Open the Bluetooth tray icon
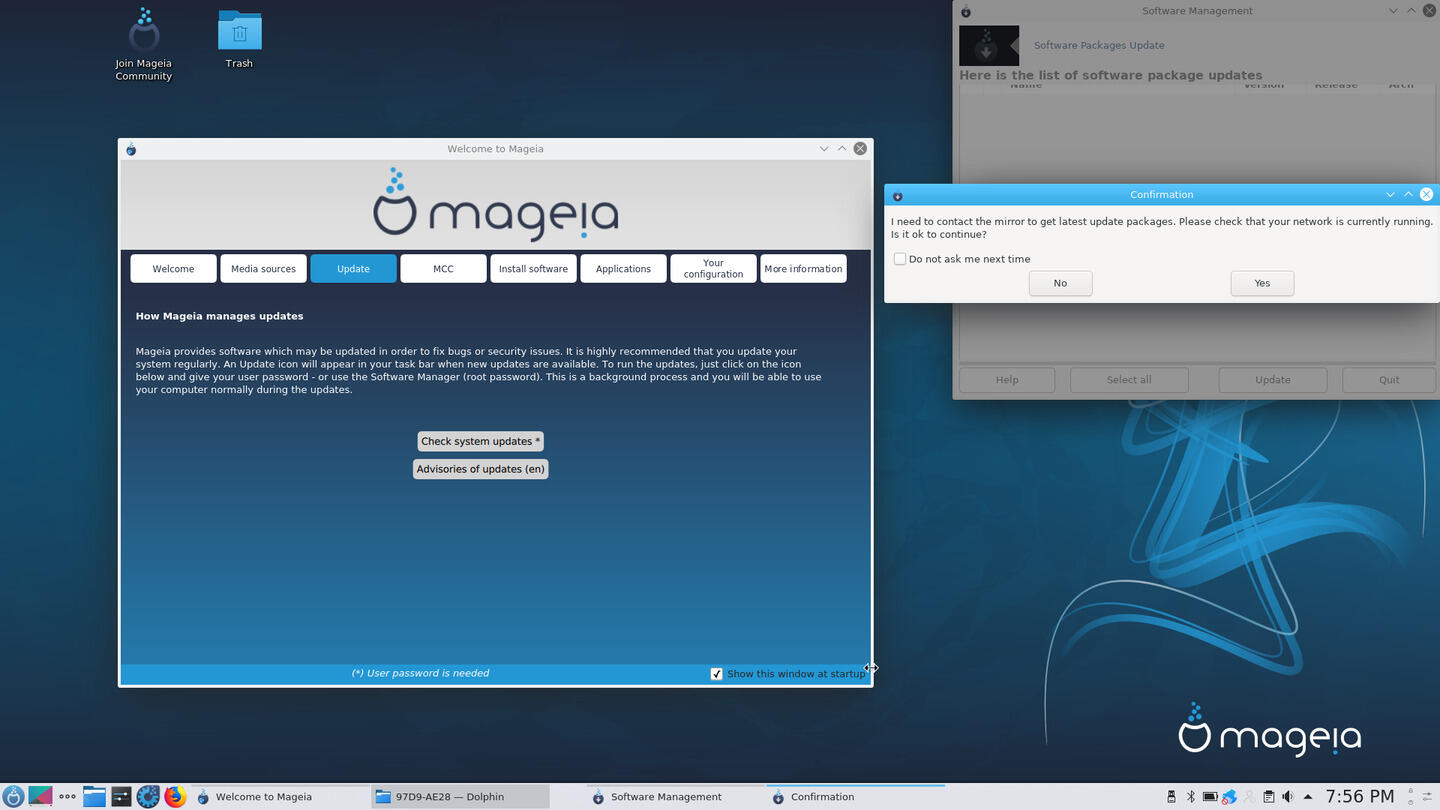The height and width of the screenshot is (810, 1440). pos(1190,797)
